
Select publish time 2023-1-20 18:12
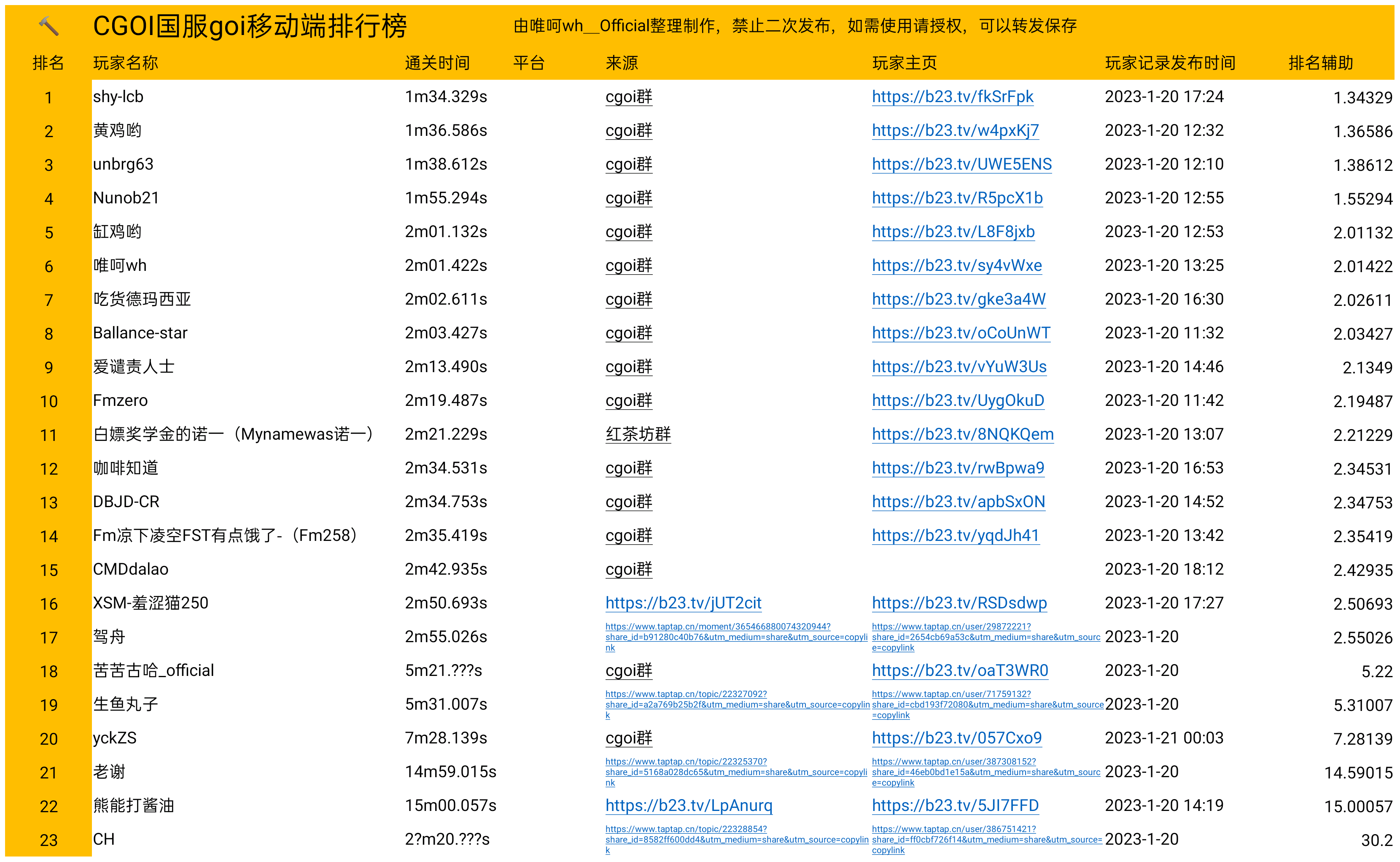[1163, 569]
